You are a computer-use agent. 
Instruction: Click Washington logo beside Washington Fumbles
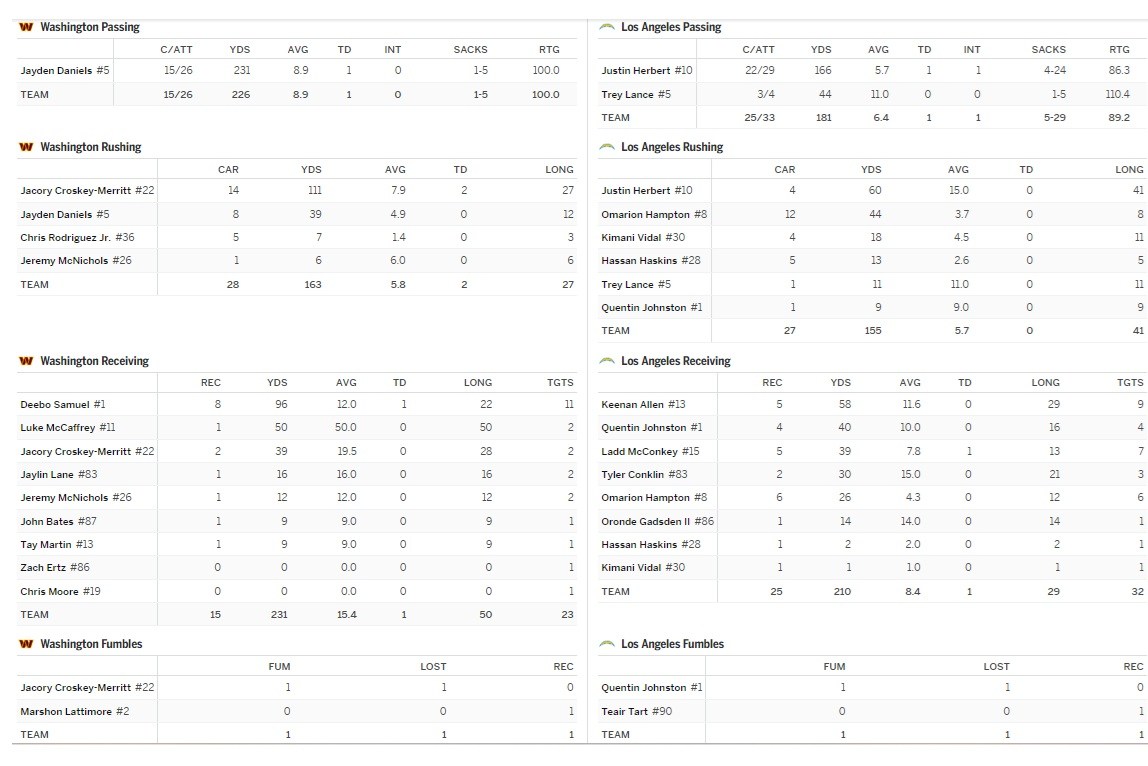[x=26, y=644]
